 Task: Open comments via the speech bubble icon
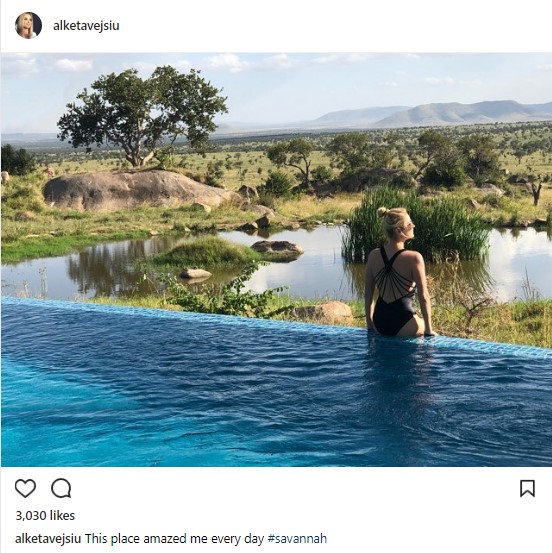pos(61,488)
